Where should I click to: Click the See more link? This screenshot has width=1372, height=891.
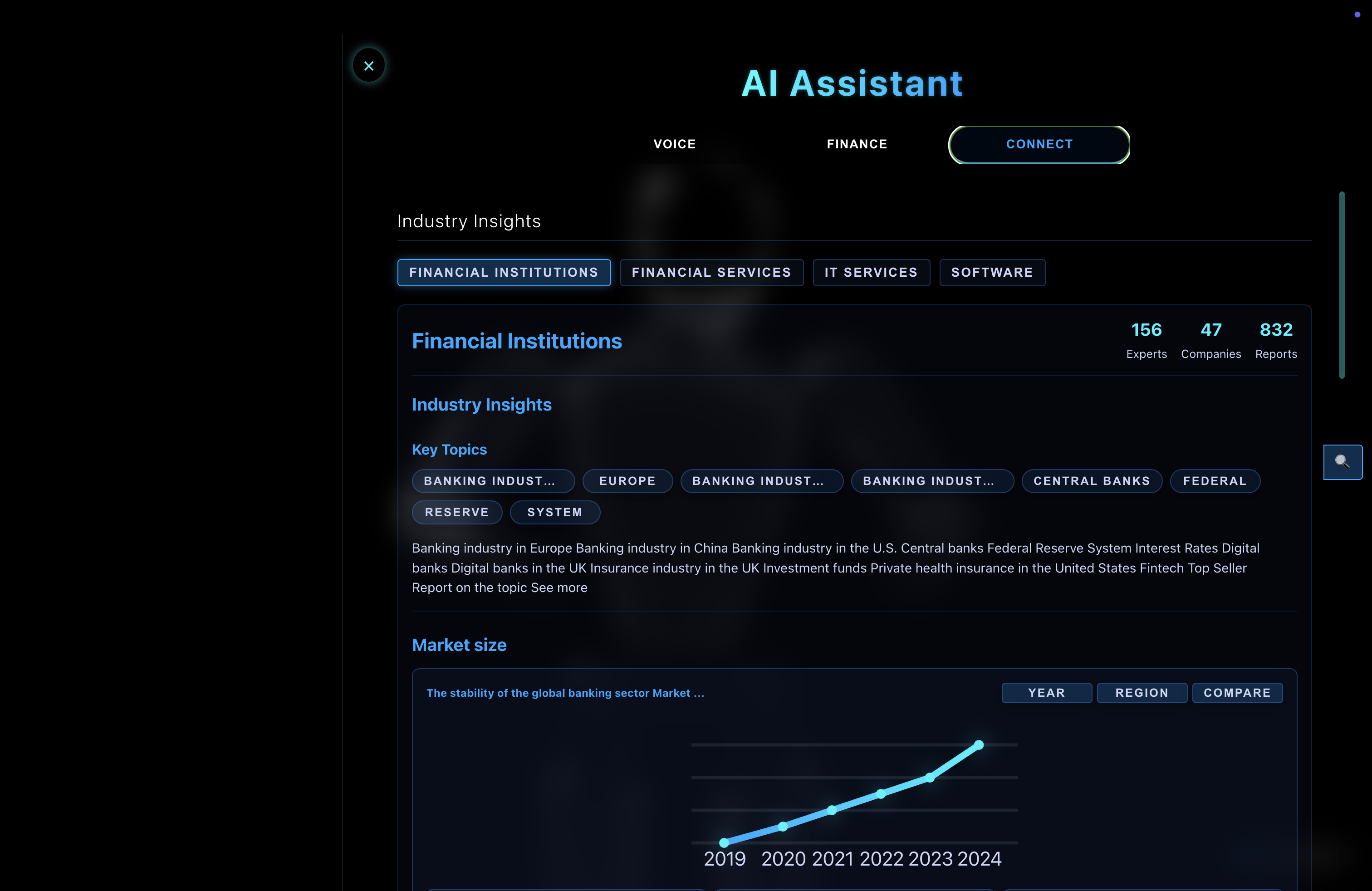coord(559,588)
